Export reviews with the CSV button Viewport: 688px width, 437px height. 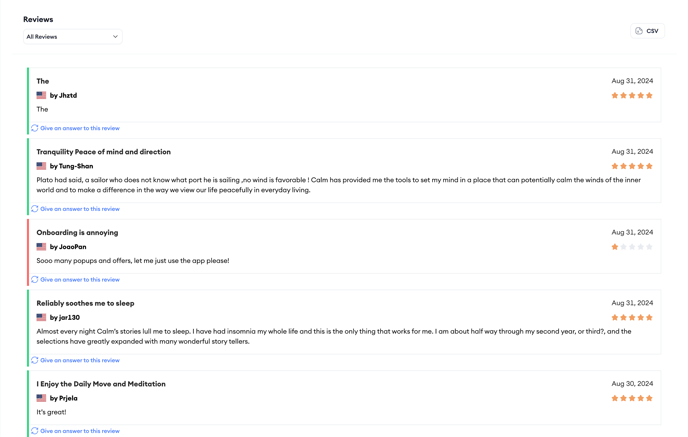647,31
